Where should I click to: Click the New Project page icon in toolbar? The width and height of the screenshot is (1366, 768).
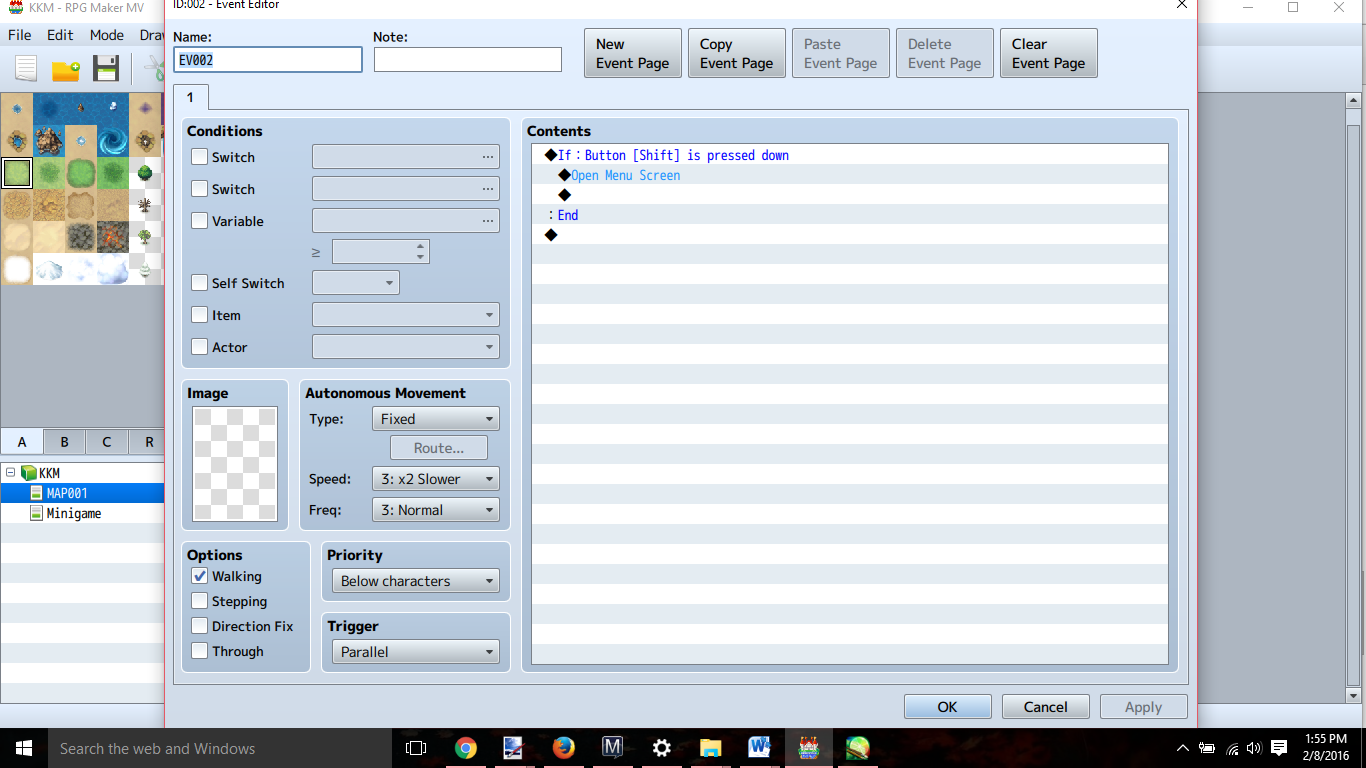[x=26, y=69]
